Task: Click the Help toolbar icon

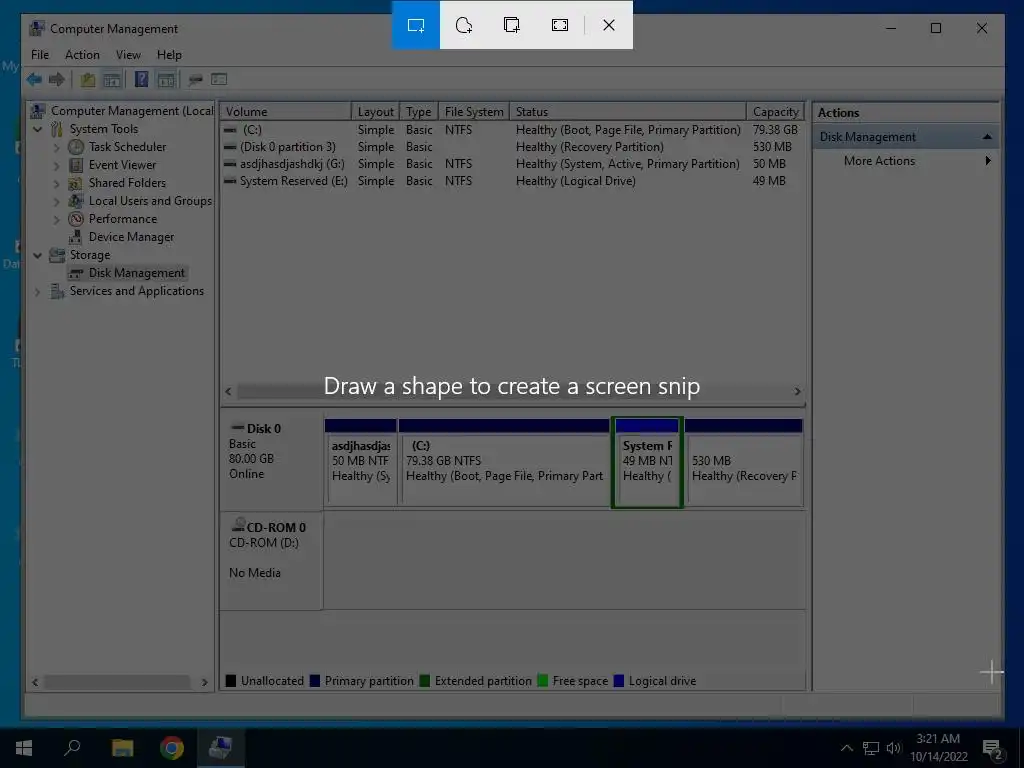Action: tap(141, 80)
